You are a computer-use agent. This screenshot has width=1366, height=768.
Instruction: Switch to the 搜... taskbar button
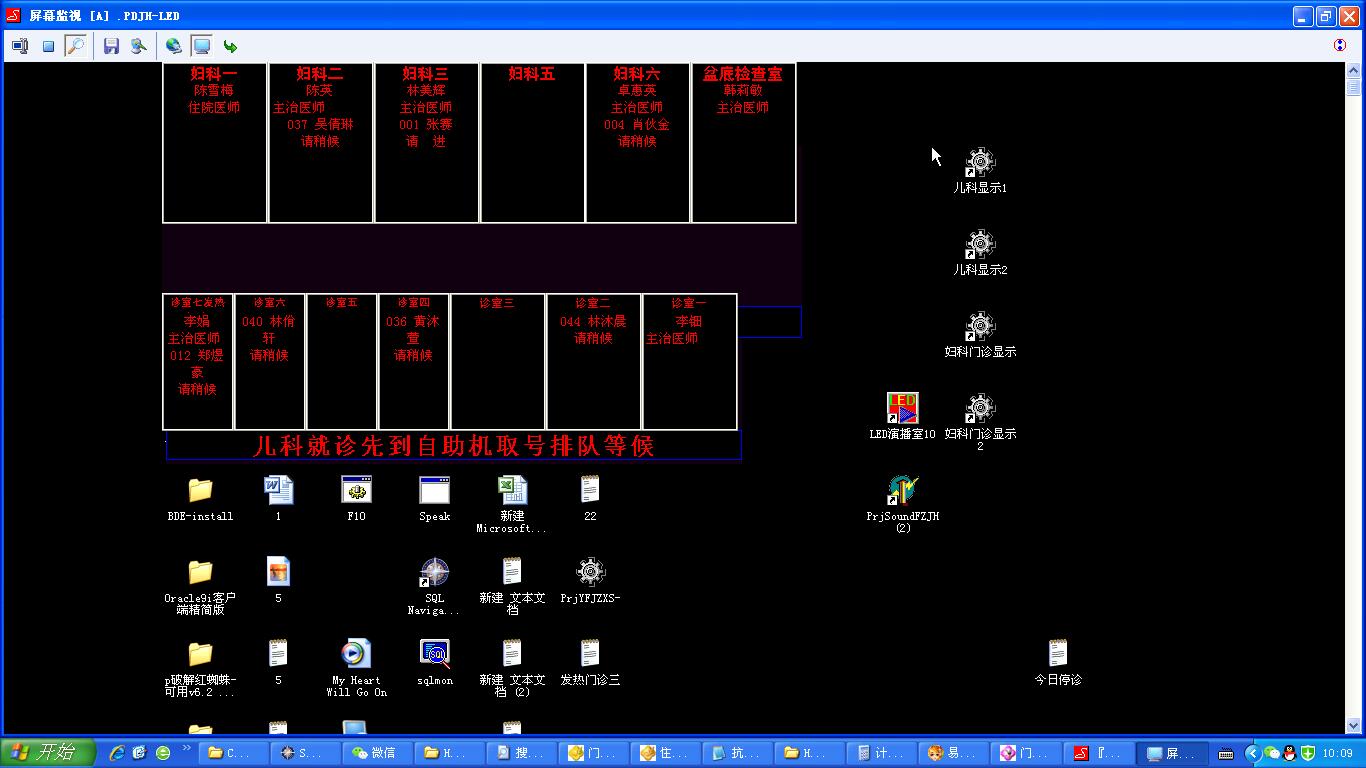pos(522,753)
